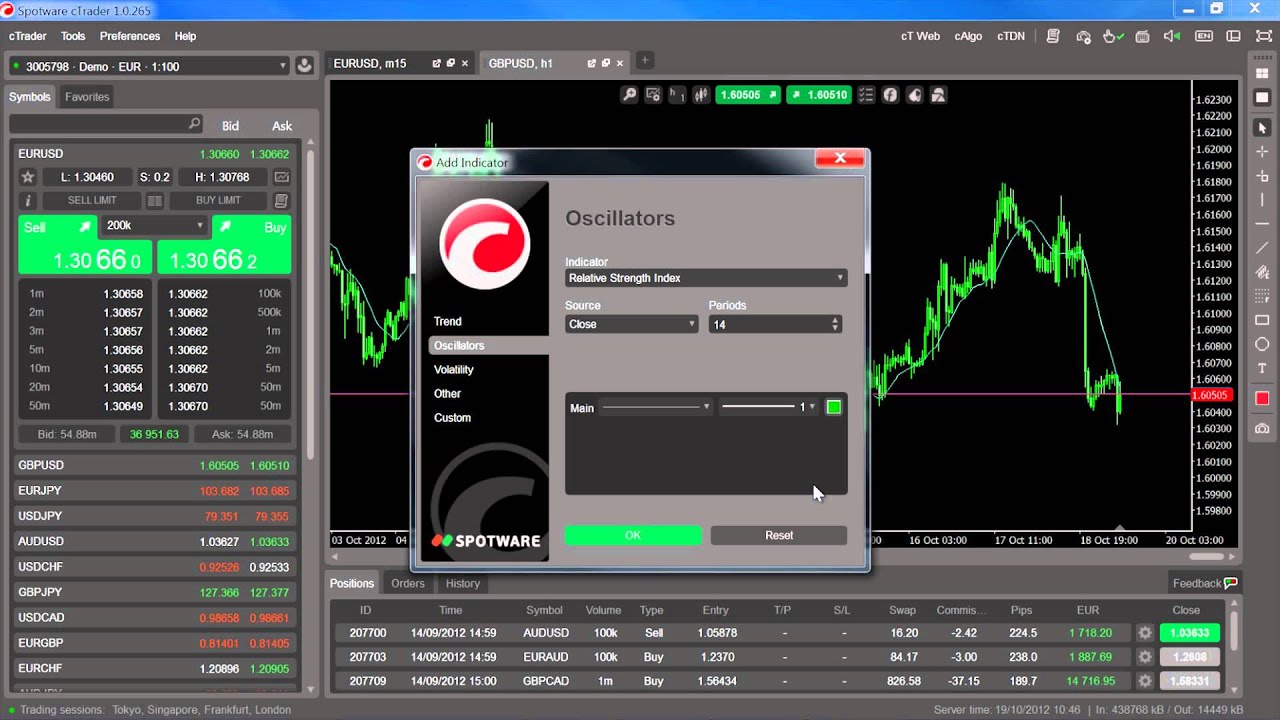Open a new chart for EURUSD icon
This screenshot has width=1280, height=720.
[x=282, y=177]
